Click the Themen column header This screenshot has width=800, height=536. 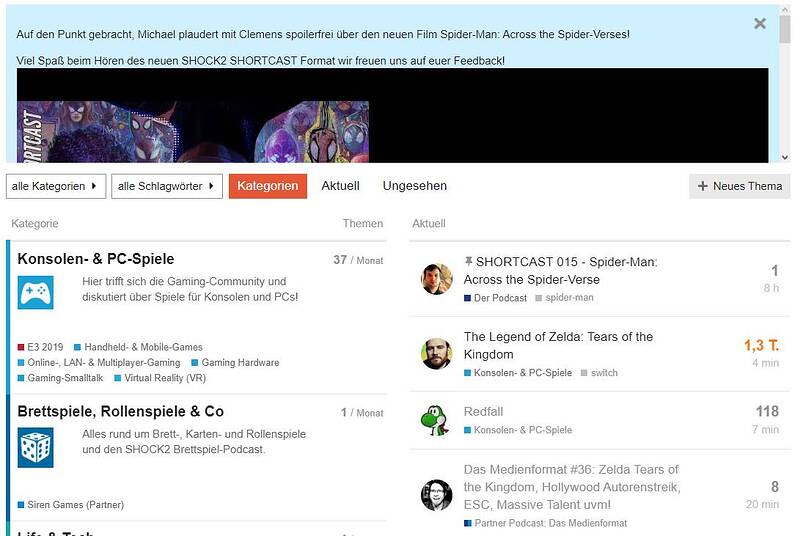(x=363, y=223)
